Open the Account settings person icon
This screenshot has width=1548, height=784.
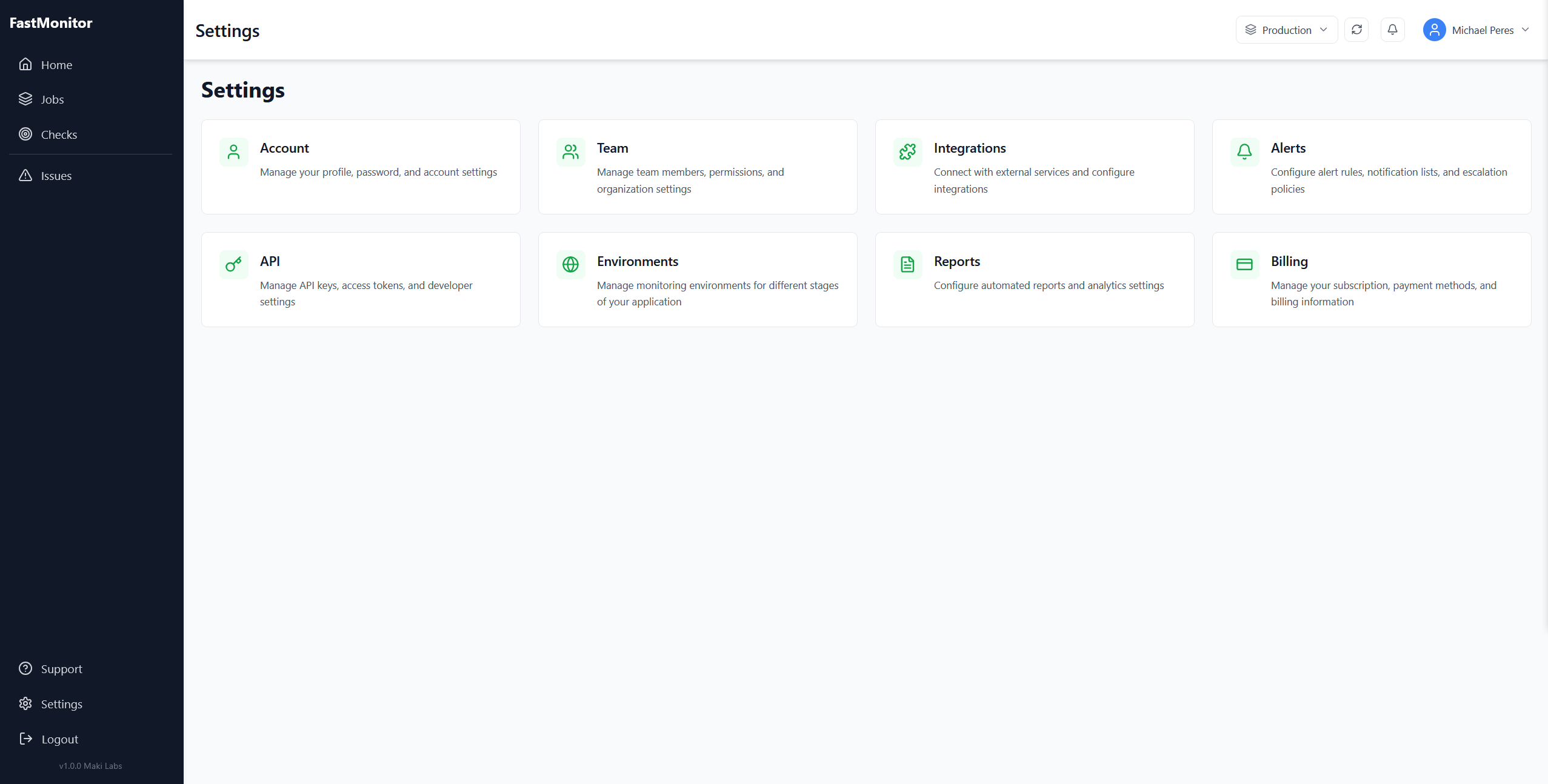click(234, 152)
